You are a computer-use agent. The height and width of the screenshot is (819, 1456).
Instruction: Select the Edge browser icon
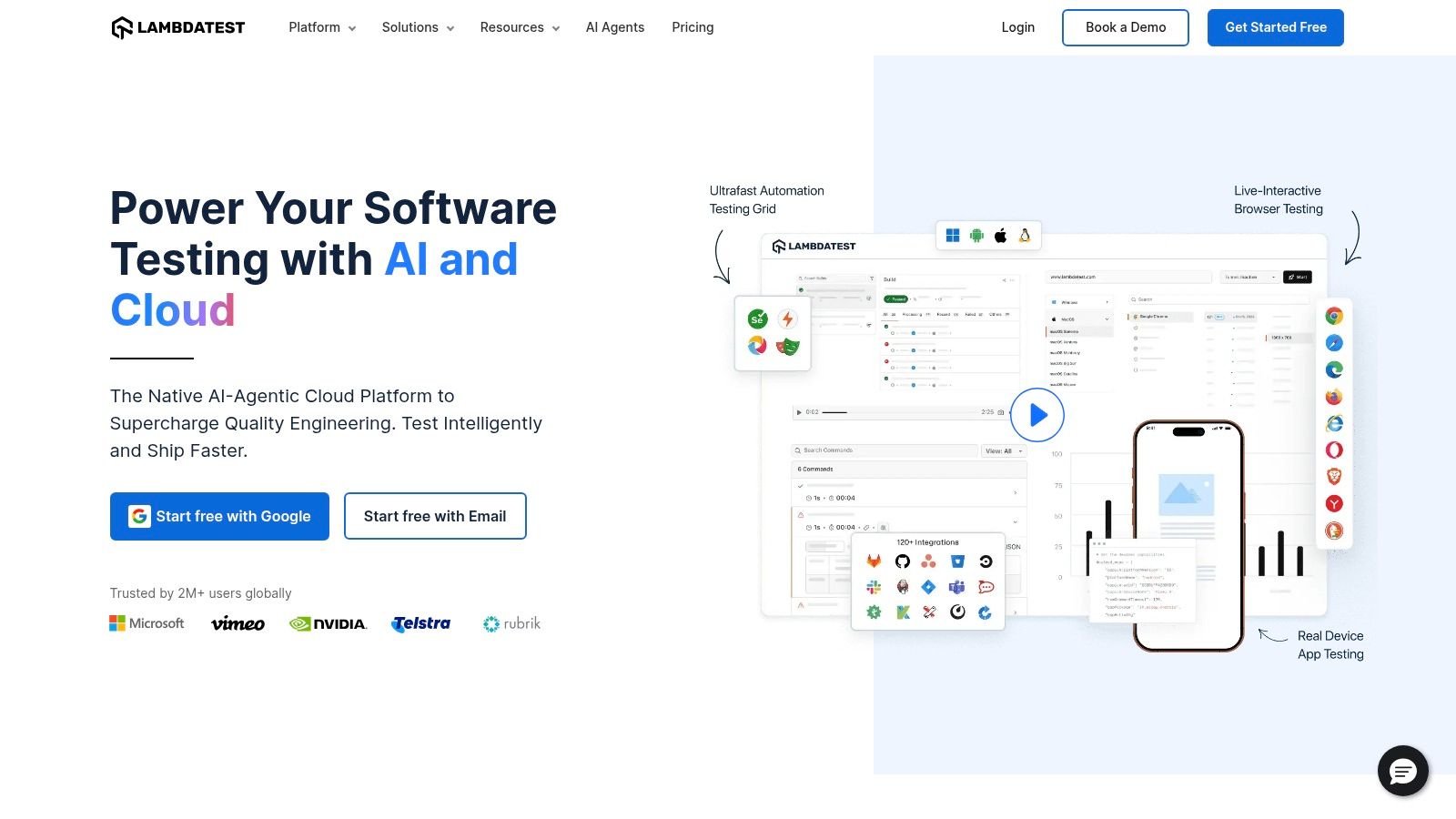(x=1334, y=369)
